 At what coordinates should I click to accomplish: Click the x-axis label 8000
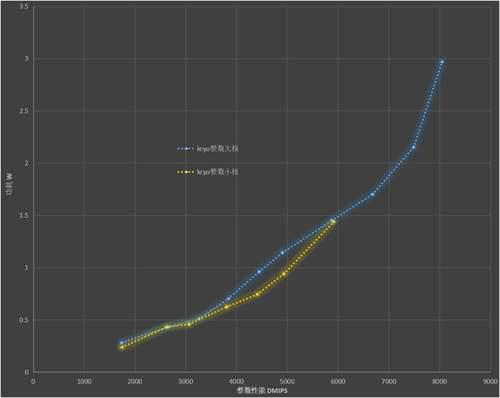[439, 381]
